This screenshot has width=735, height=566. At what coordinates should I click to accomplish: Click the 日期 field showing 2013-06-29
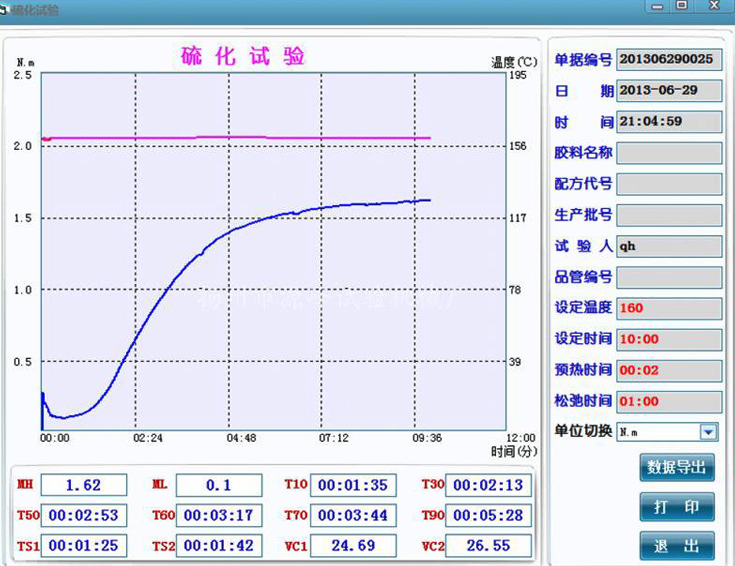(x=669, y=90)
